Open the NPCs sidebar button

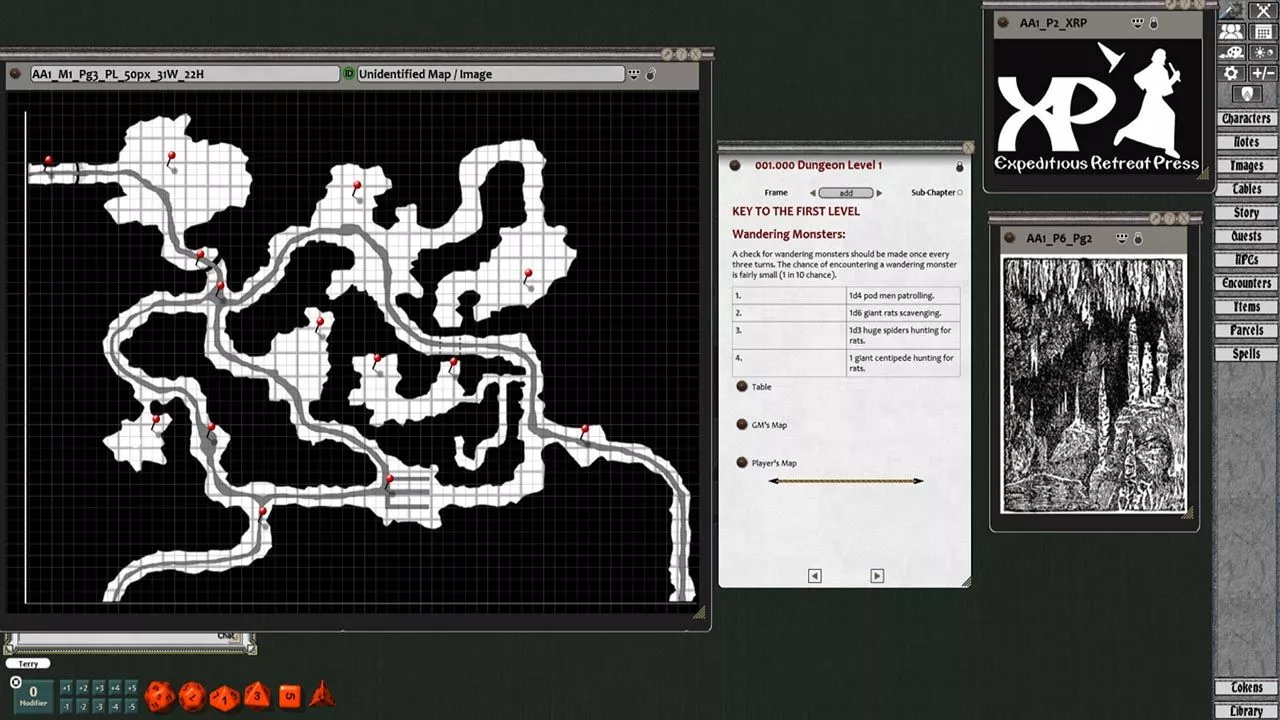coord(1246,260)
